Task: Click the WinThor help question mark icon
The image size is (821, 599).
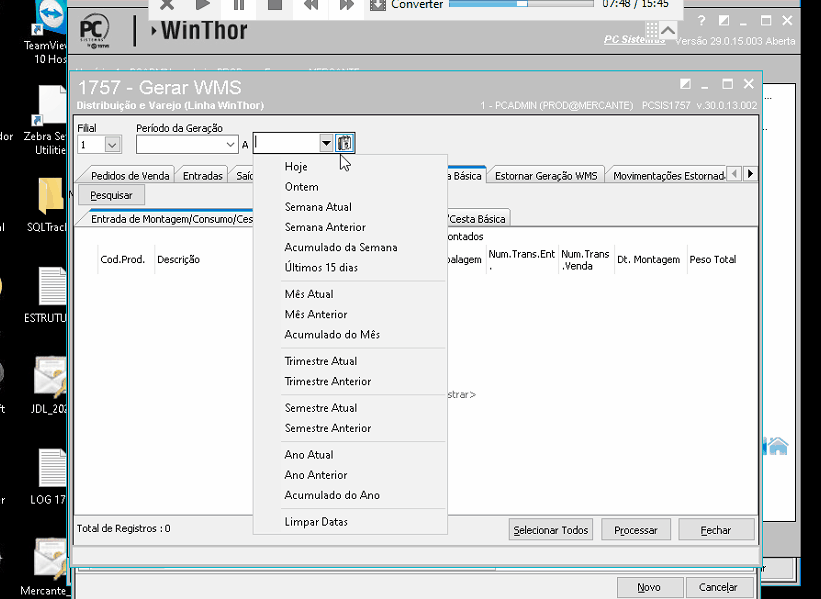Action: 702,21
